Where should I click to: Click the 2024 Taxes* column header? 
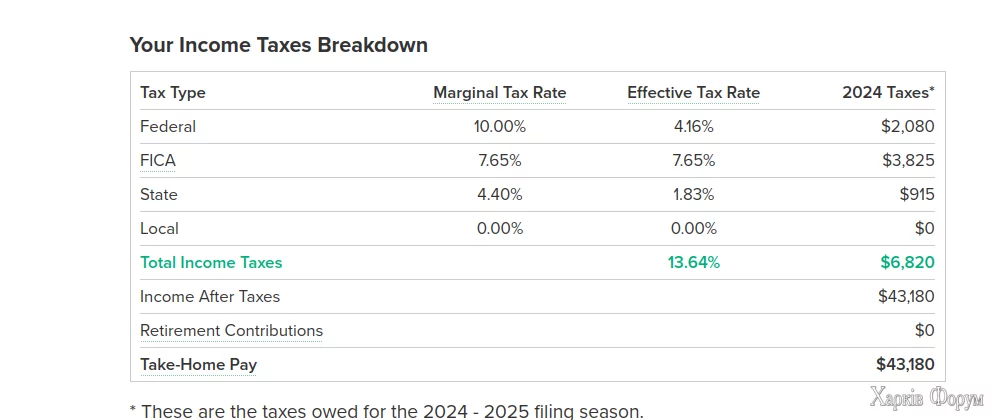888,93
